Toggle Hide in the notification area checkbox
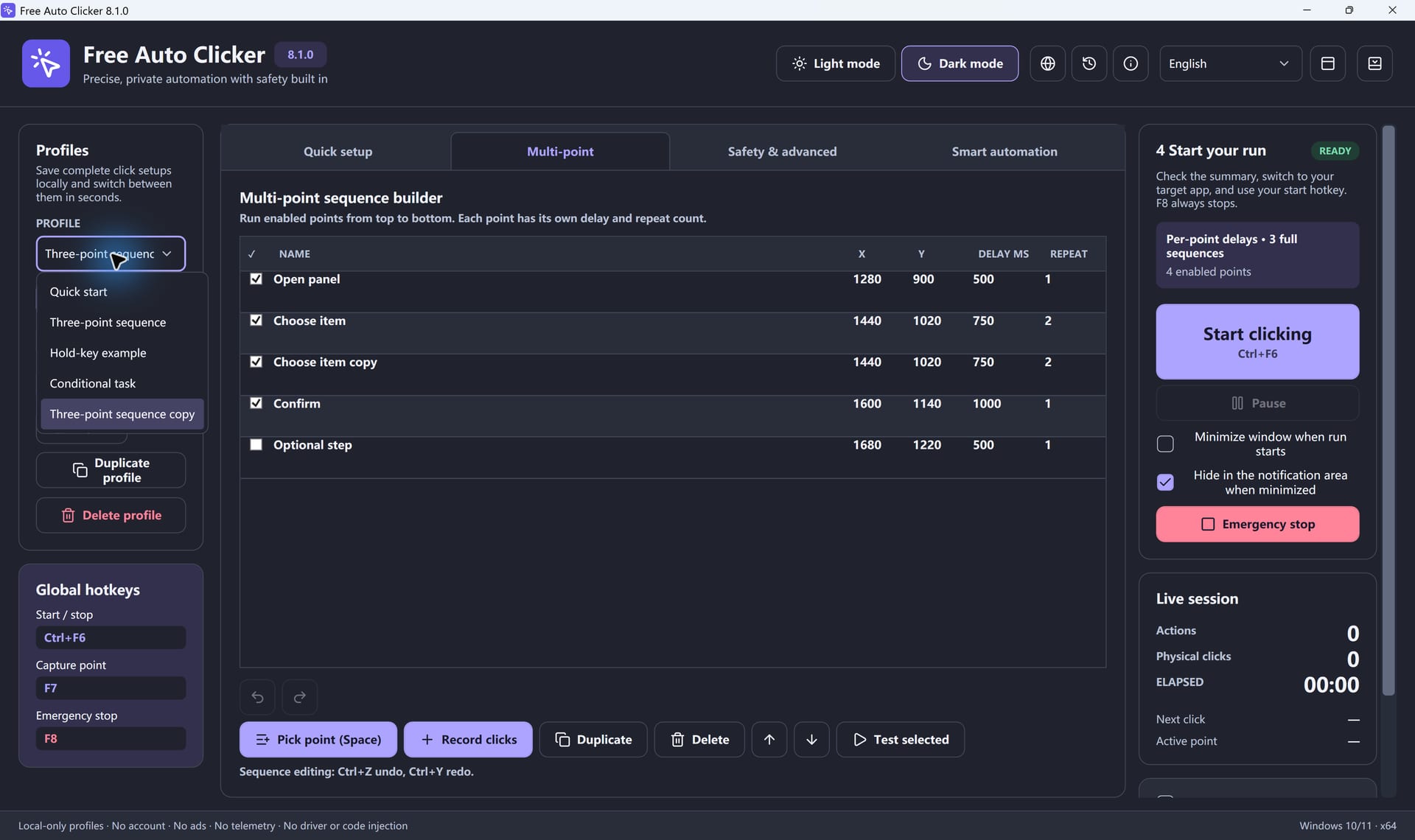The width and height of the screenshot is (1415, 840). [1165, 482]
